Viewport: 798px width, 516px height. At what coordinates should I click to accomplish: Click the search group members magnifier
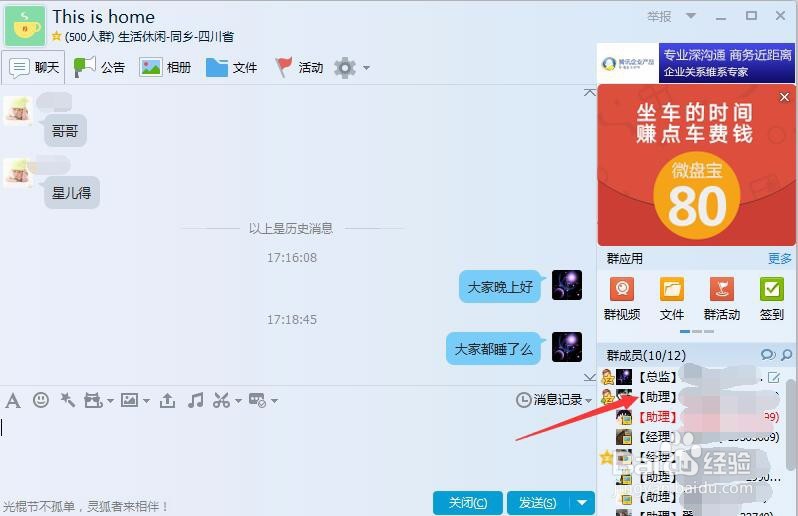(x=787, y=355)
